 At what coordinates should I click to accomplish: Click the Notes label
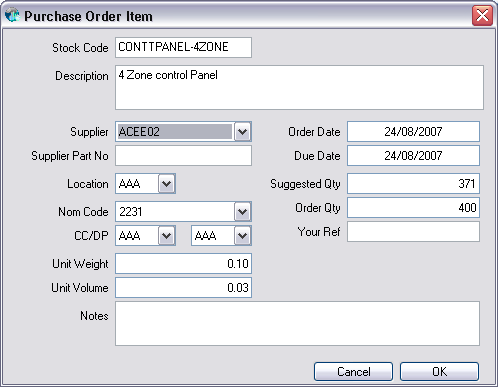94,316
